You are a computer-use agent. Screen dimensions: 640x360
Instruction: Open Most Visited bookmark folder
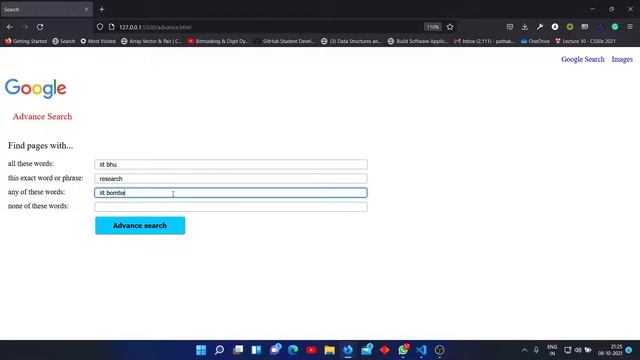[x=98, y=41]
